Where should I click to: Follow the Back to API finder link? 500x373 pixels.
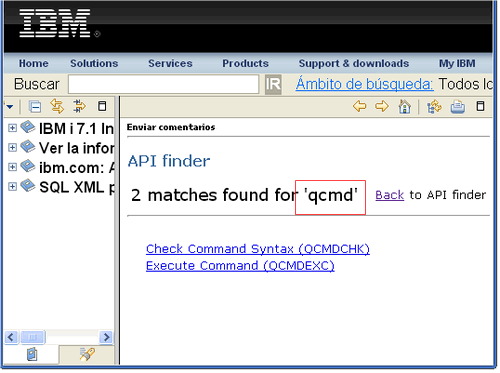click(x=389, y=195)
